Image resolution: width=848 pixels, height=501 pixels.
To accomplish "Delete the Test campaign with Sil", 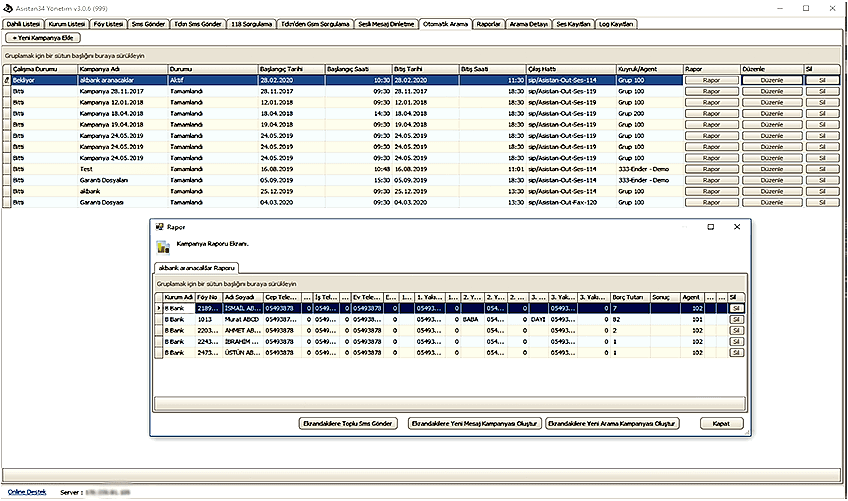I will coord(822,168).
